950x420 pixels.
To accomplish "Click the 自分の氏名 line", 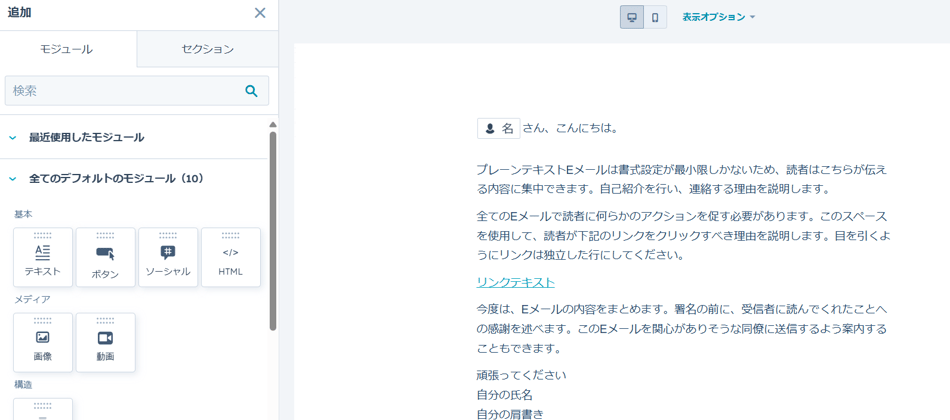I will (505, 395).
